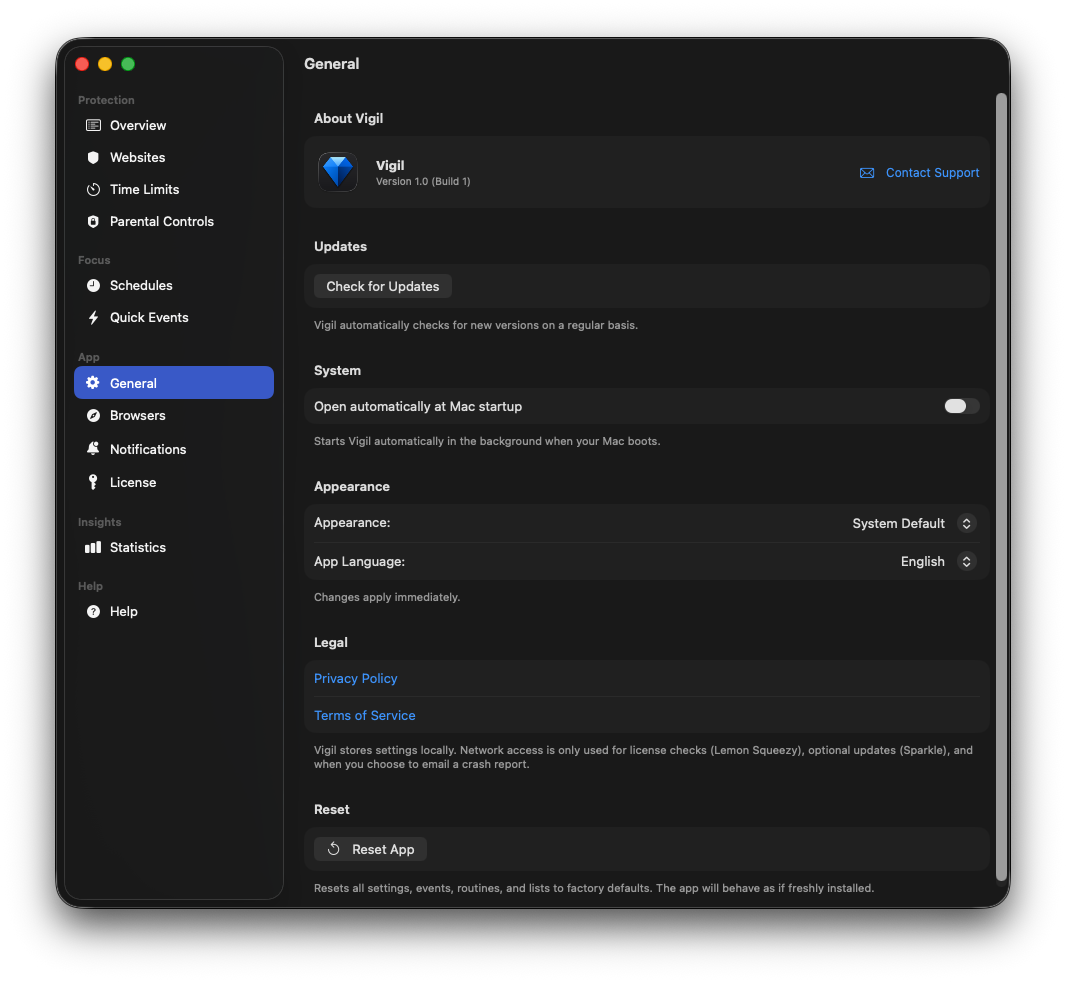
Task: Click the 'Version 1.0 (Build 1)' text
Action: pyautogui.click(x=423, y=182)
